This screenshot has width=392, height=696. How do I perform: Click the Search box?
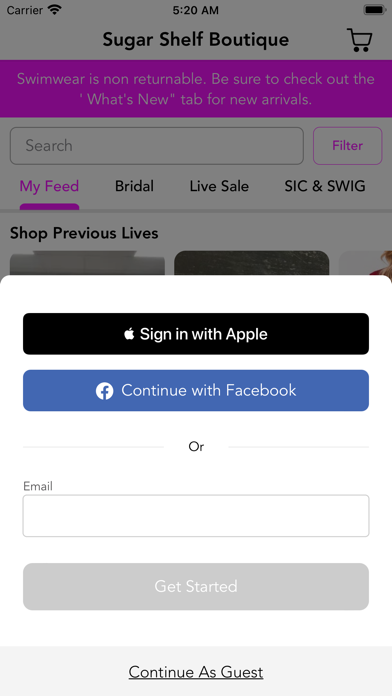coord(157,146)
